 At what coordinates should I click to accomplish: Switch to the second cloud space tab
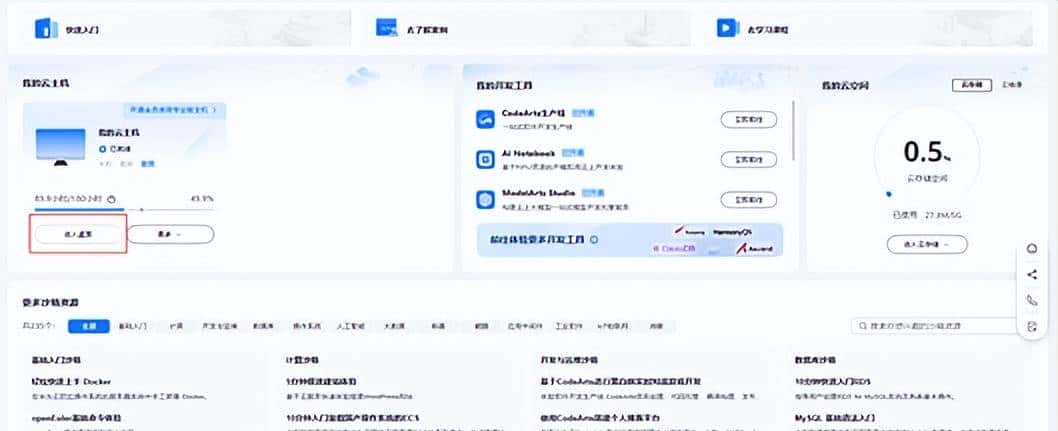1013,85
